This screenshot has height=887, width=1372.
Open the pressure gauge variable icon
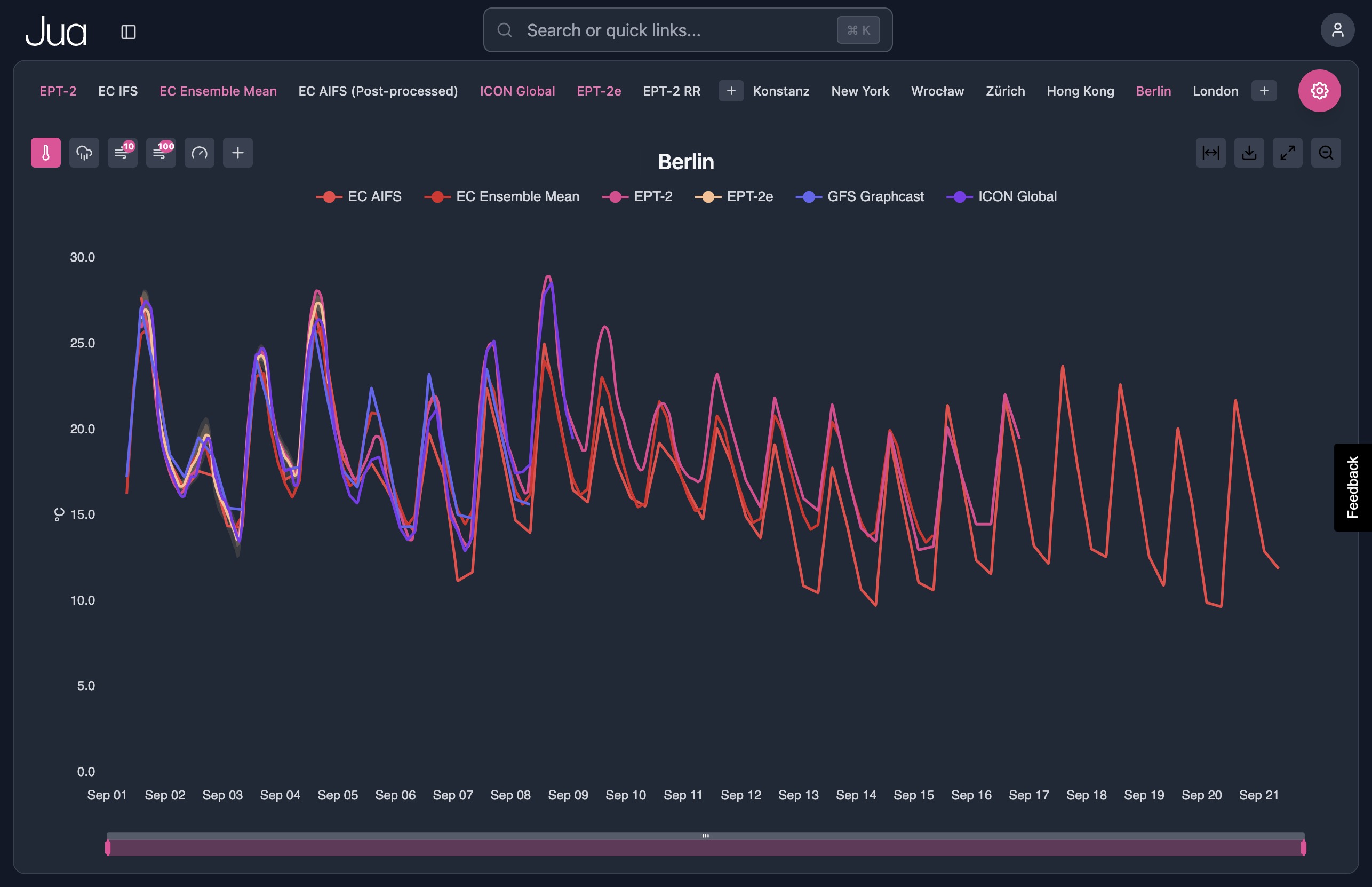[199, 153]
